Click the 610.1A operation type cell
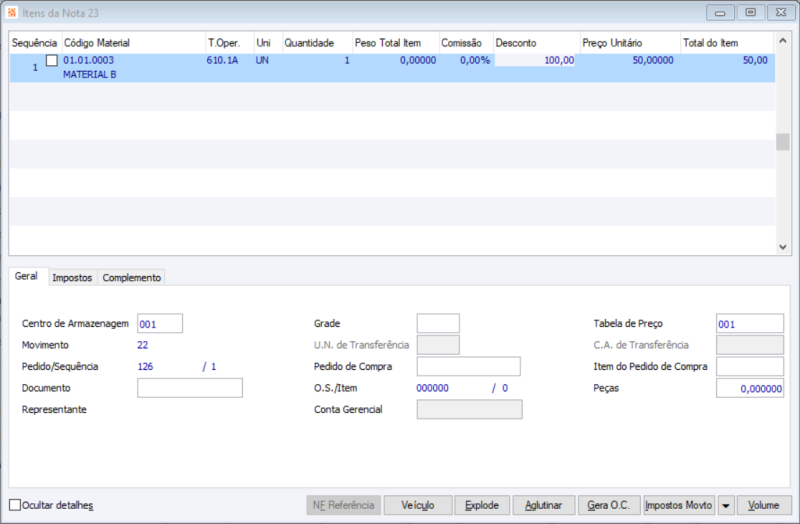 pyautogui.click(x=222, y=60)
